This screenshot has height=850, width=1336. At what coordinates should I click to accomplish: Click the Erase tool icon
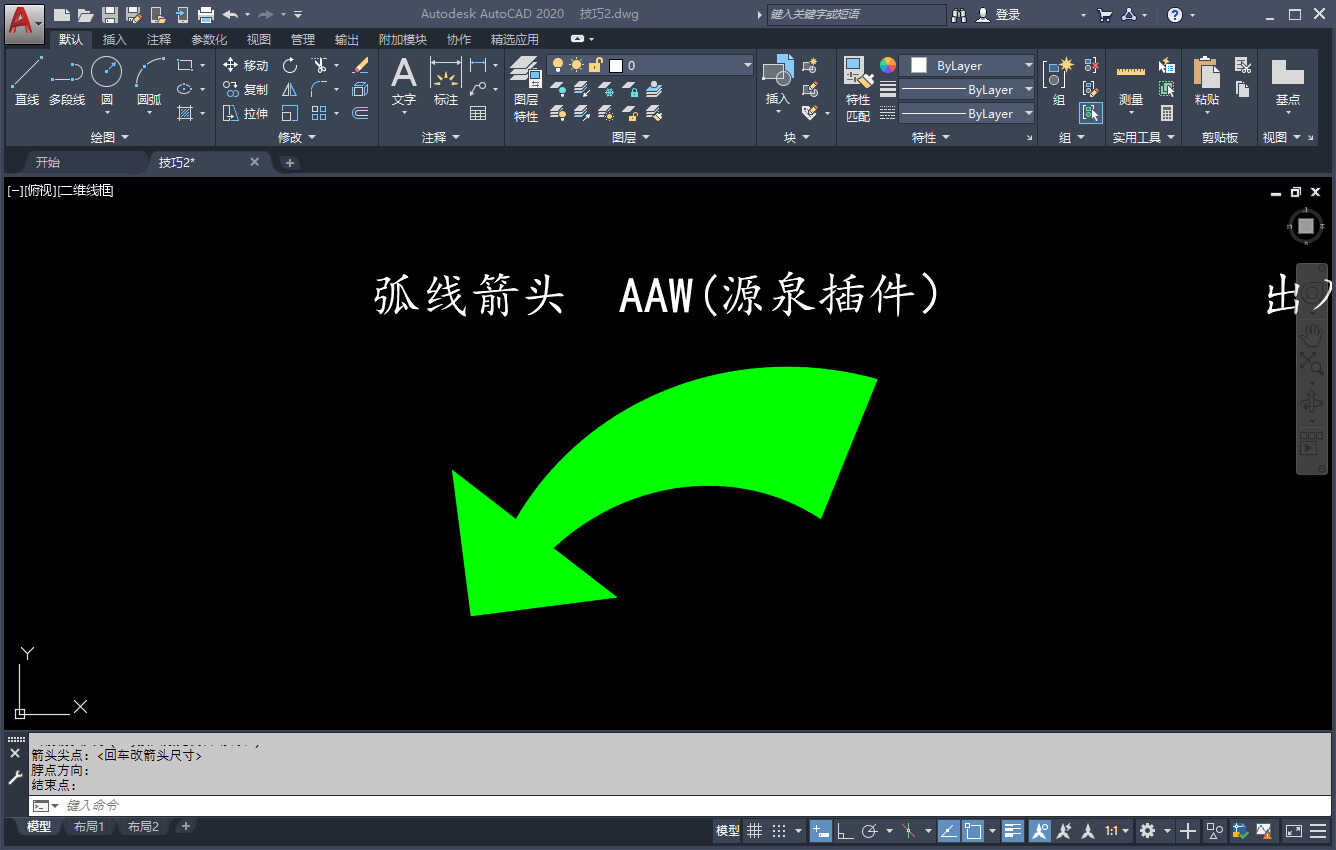pos(361,65)
